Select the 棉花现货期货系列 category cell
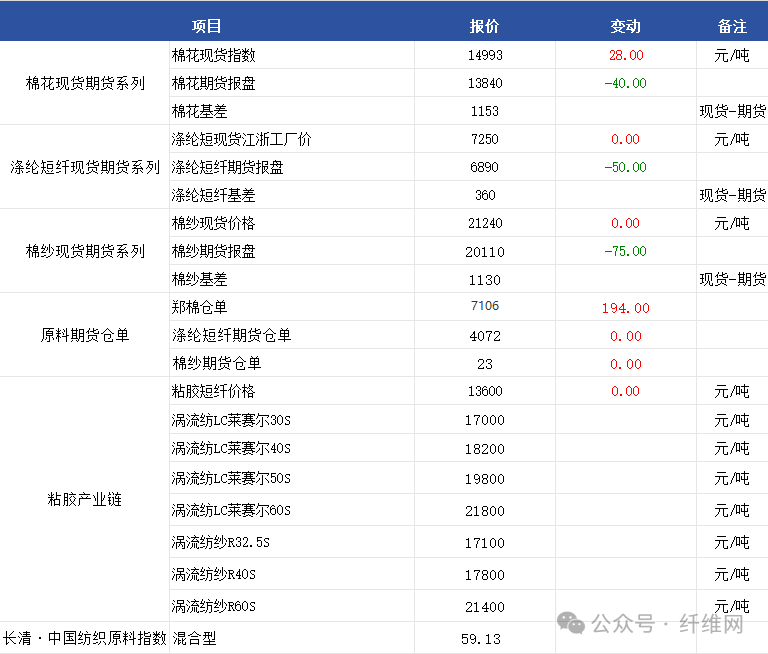 point(85,83)
